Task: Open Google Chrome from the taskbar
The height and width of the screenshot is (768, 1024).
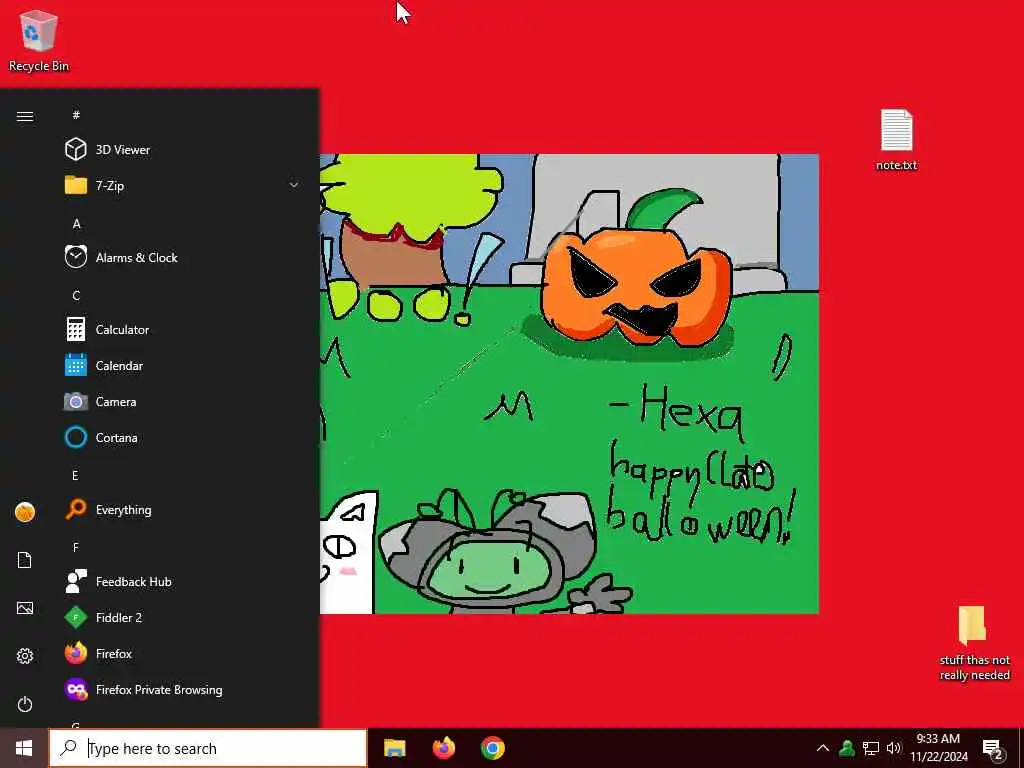Action: (x=493, y=748)
